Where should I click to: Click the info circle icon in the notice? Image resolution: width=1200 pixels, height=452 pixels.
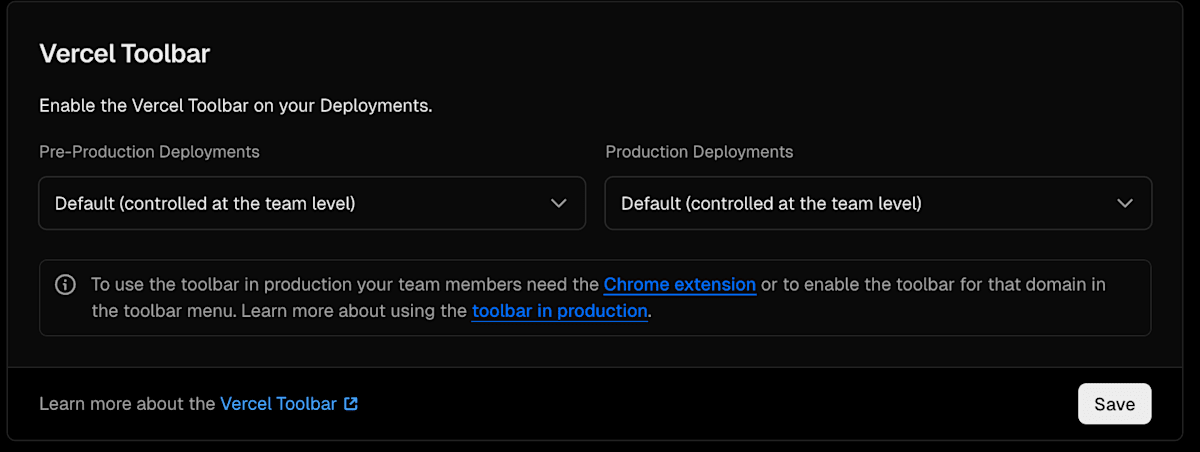pyautogui.click(x=65, y=285)
